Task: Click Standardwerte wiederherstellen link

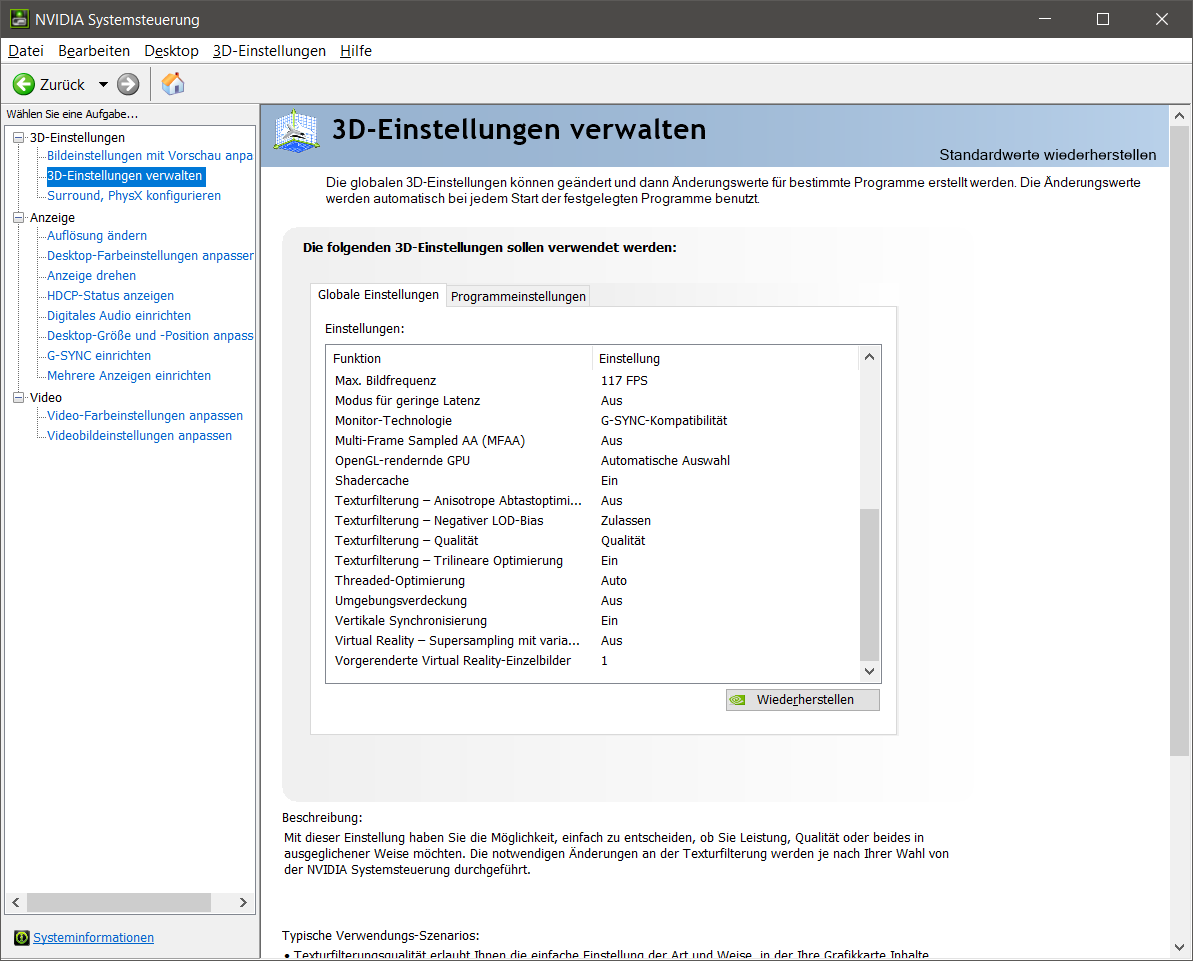Action: 1047,154
